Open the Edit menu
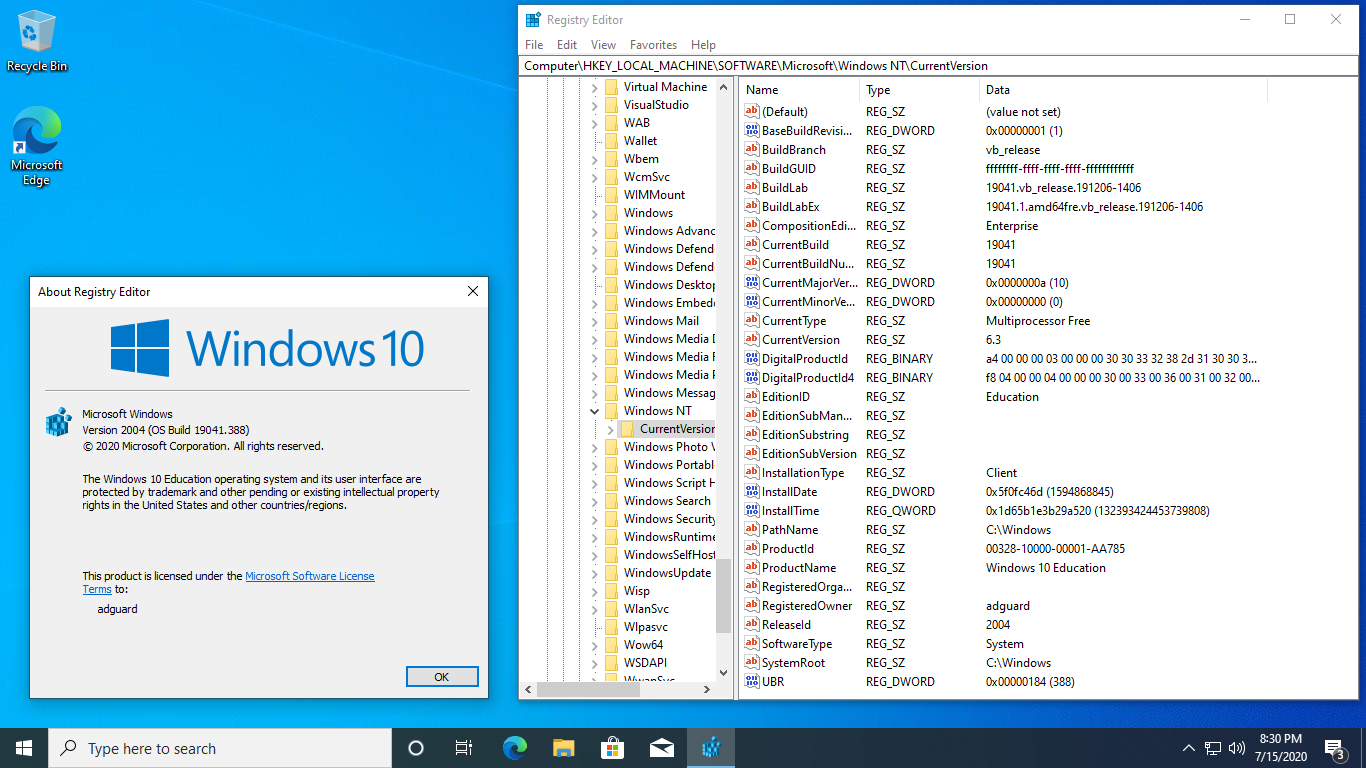Image resolution: width=1366 pixels, height=768 pixels. [567, 45]
